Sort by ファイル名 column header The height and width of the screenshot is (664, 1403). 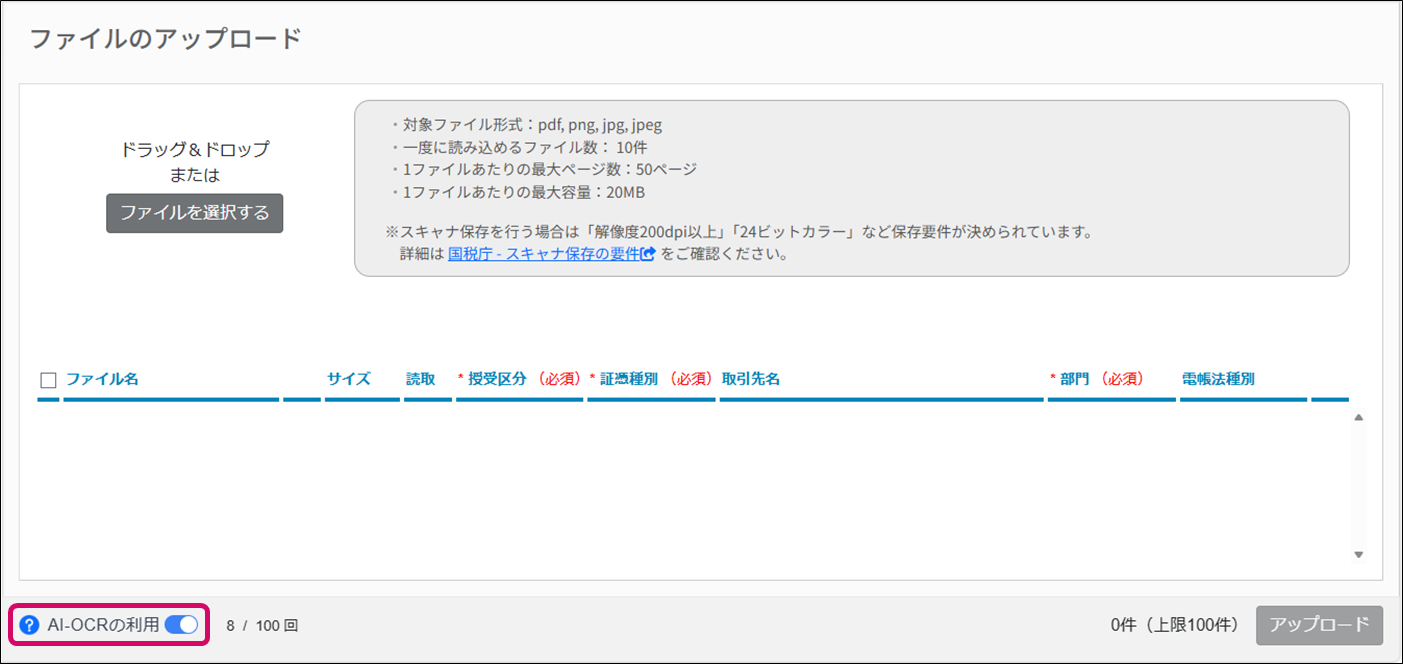(102, 379)
